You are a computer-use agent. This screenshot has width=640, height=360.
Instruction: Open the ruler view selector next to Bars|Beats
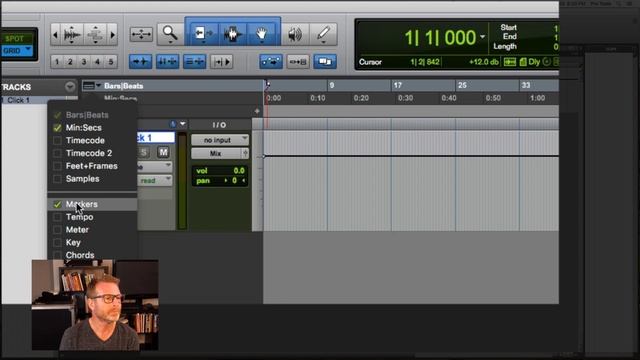pos(91,86)
